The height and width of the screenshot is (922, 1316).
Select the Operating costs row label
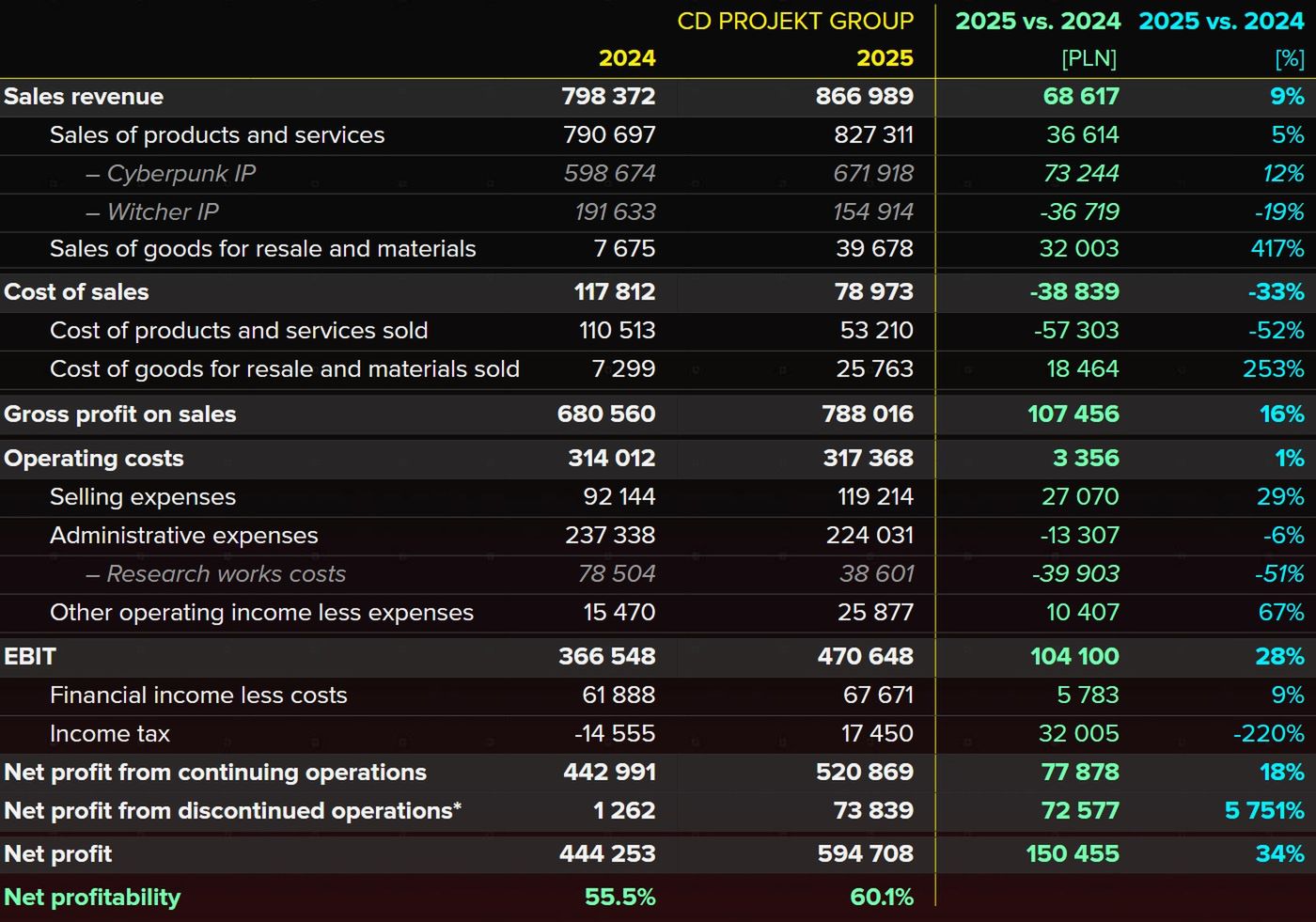coord(94,459)
